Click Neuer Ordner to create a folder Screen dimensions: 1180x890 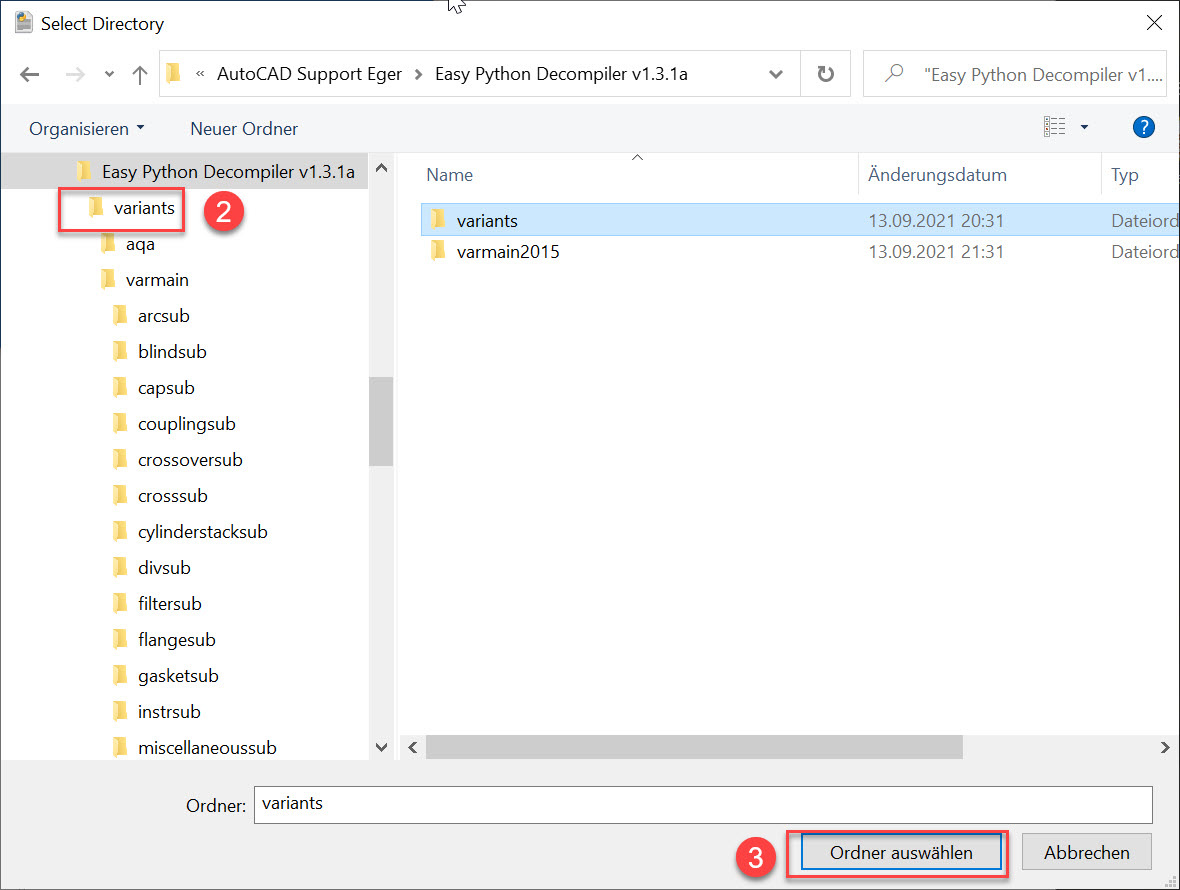click(x=243, y=128)
